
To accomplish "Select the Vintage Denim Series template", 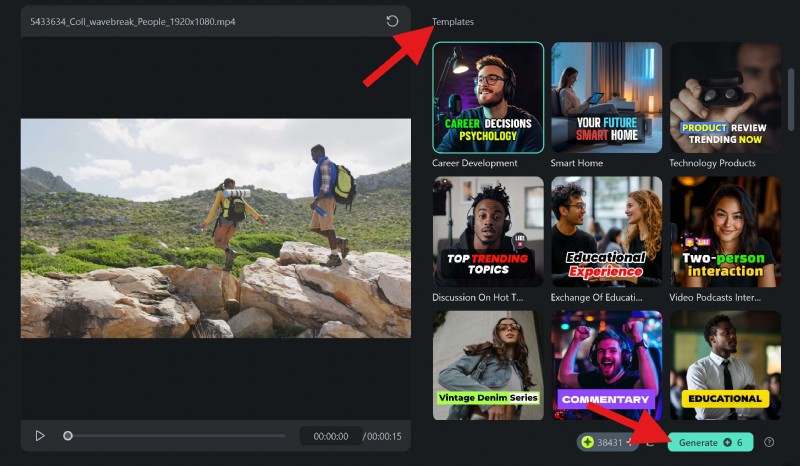I will click(x=488, y=365).
